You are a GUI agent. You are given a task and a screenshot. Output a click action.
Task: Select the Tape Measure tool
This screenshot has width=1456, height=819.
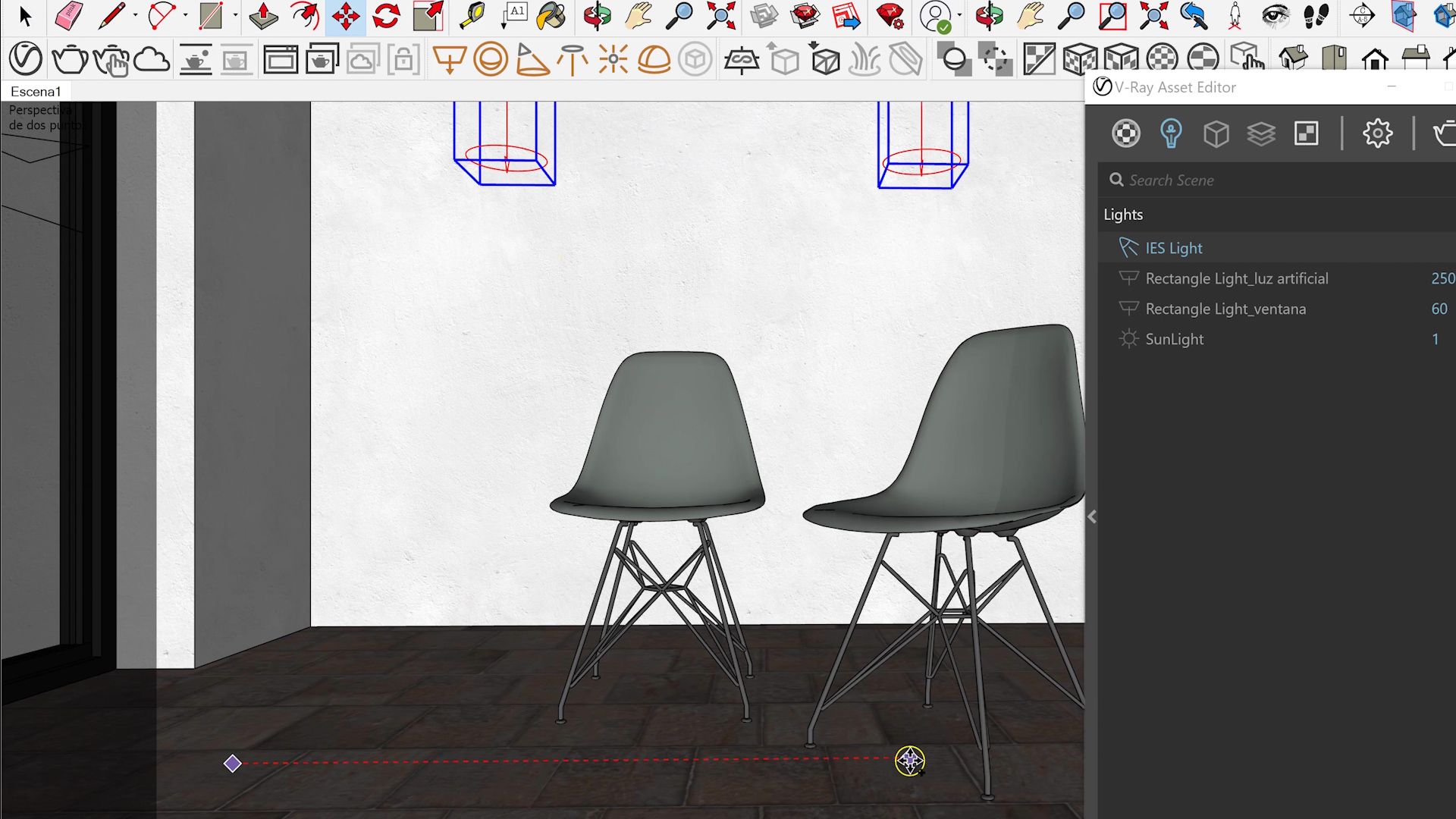472,15
